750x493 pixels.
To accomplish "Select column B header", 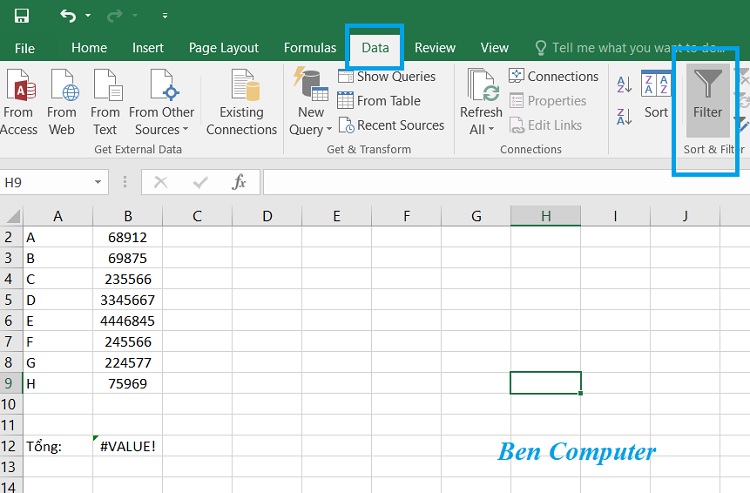I will pyautogui.click(x=128, y=216).
